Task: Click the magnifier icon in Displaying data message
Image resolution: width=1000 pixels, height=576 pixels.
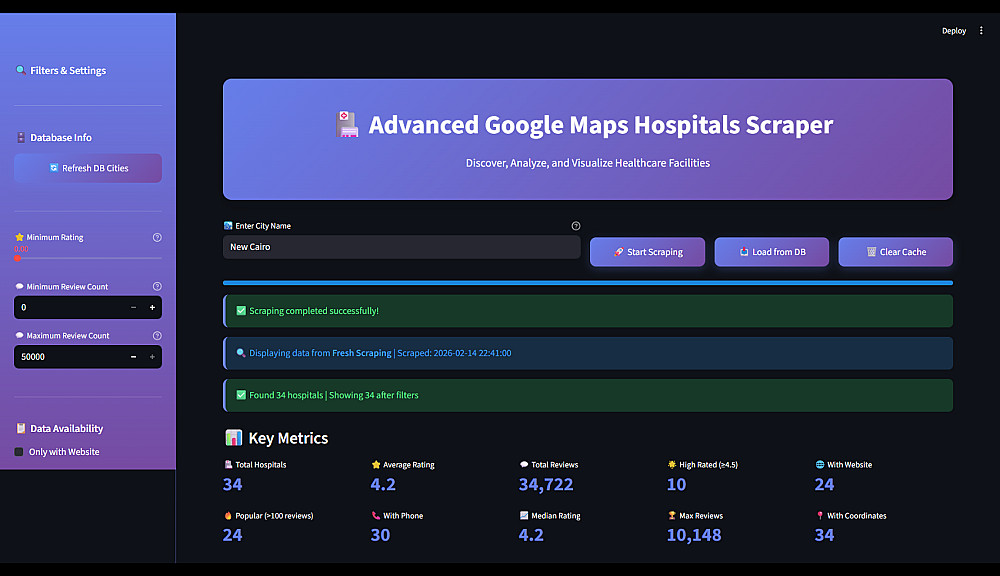Action: tap(241, 353)
